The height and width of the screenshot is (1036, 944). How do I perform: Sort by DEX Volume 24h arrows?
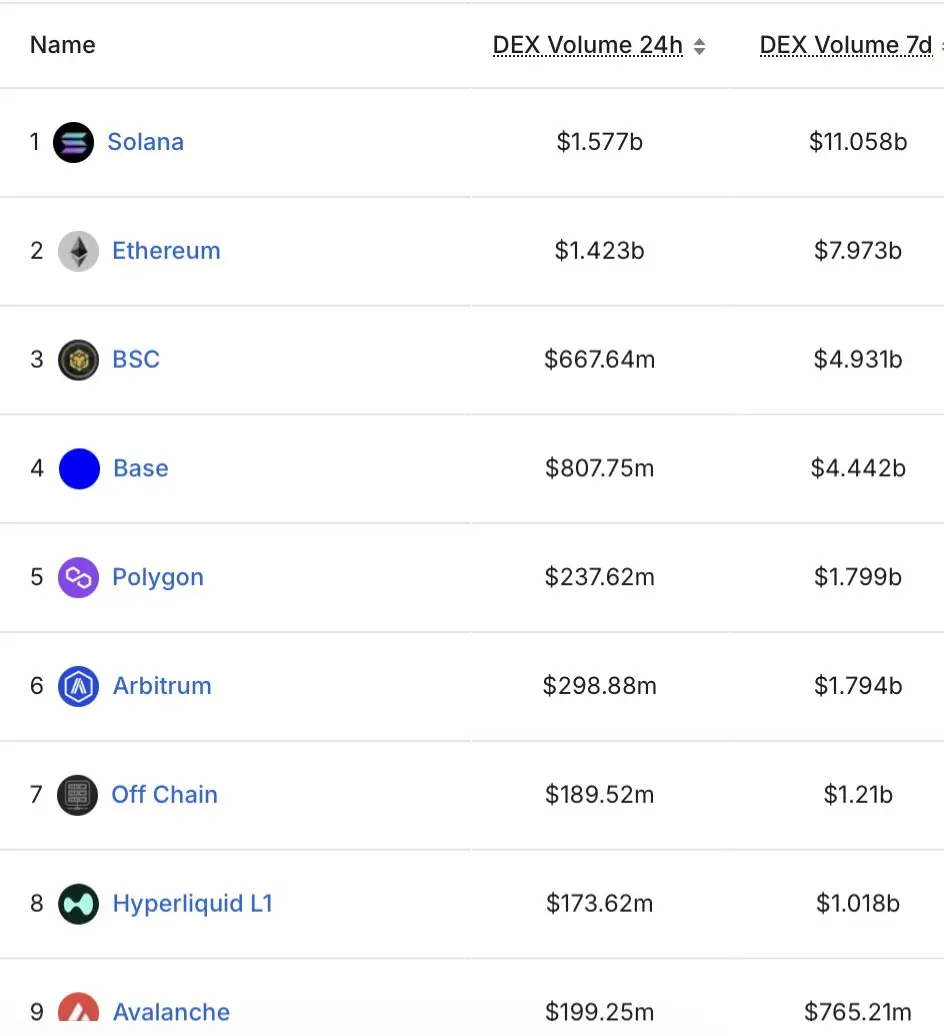pyautogui.click(x=700, y=46)
